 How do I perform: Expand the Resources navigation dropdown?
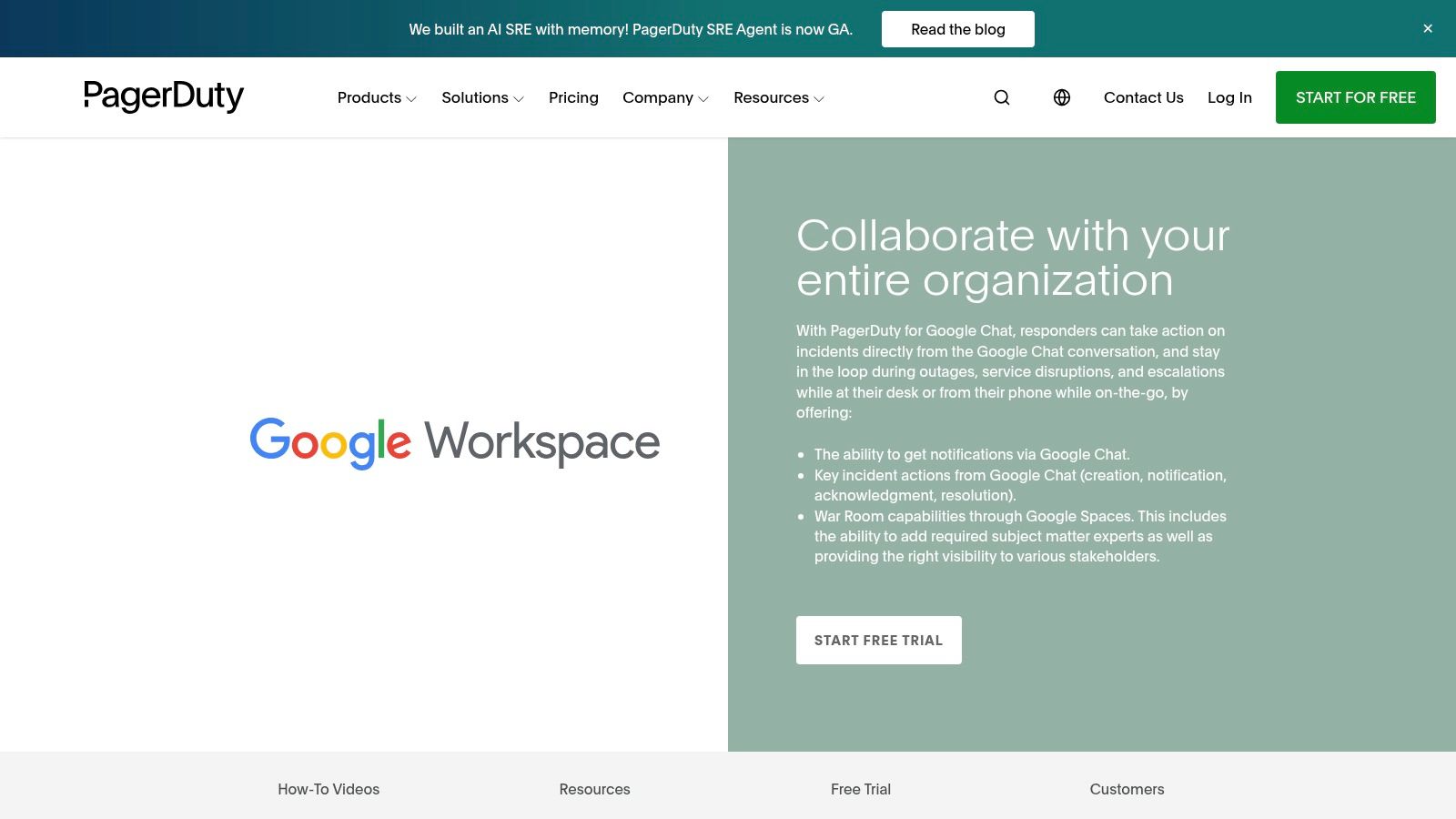[x=777, y=97]
